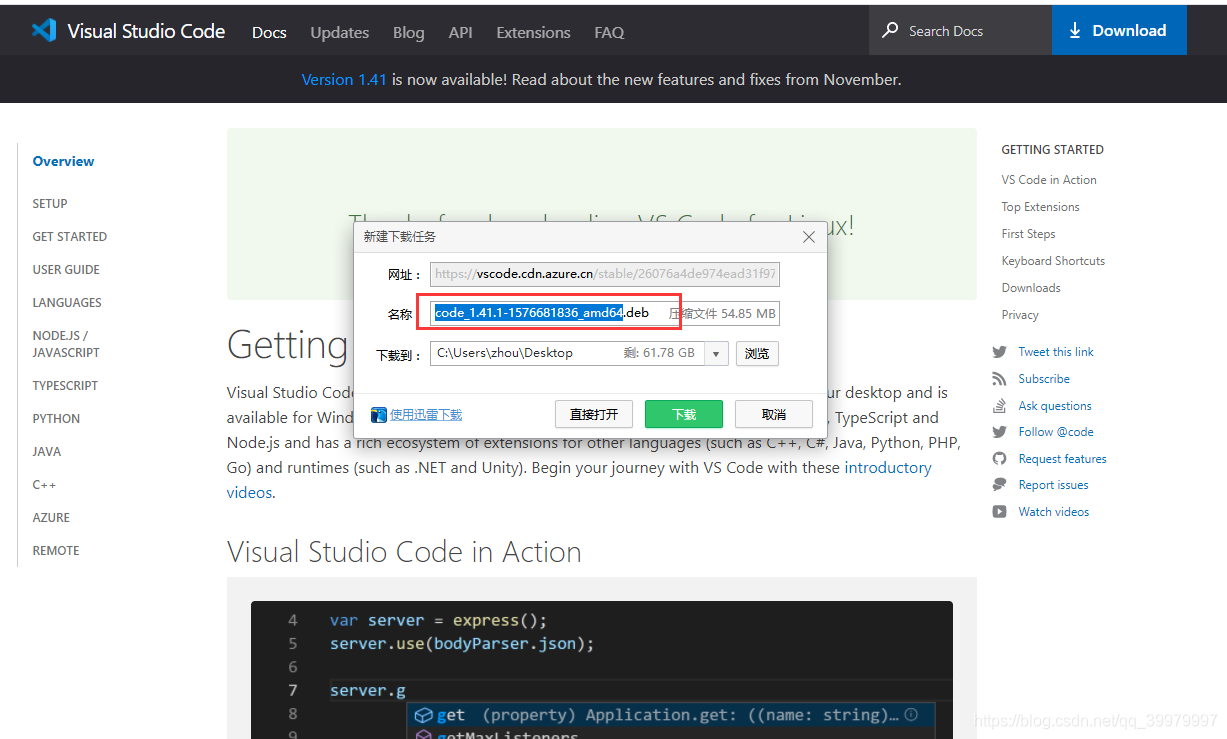The width and height of the screenshot is (1227, 739).
Task: Click the Follow @code link
Action: (1056, 432)
